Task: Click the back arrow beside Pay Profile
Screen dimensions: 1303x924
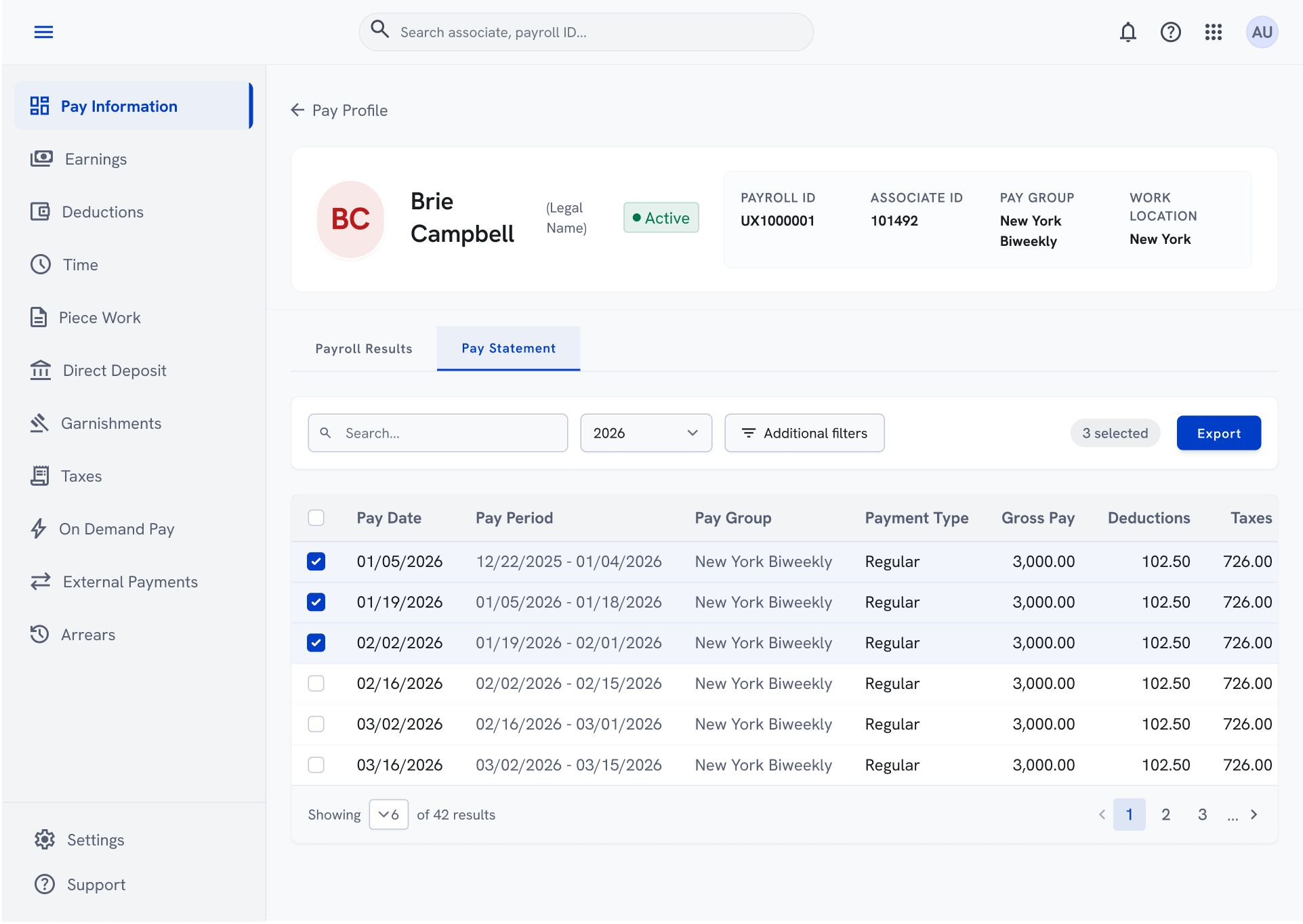Action: coord(297,110)
